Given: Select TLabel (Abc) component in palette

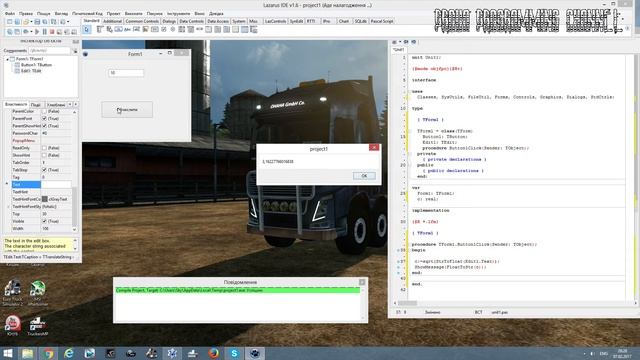Looking at the screenshot, I should (x=127, y=29).
